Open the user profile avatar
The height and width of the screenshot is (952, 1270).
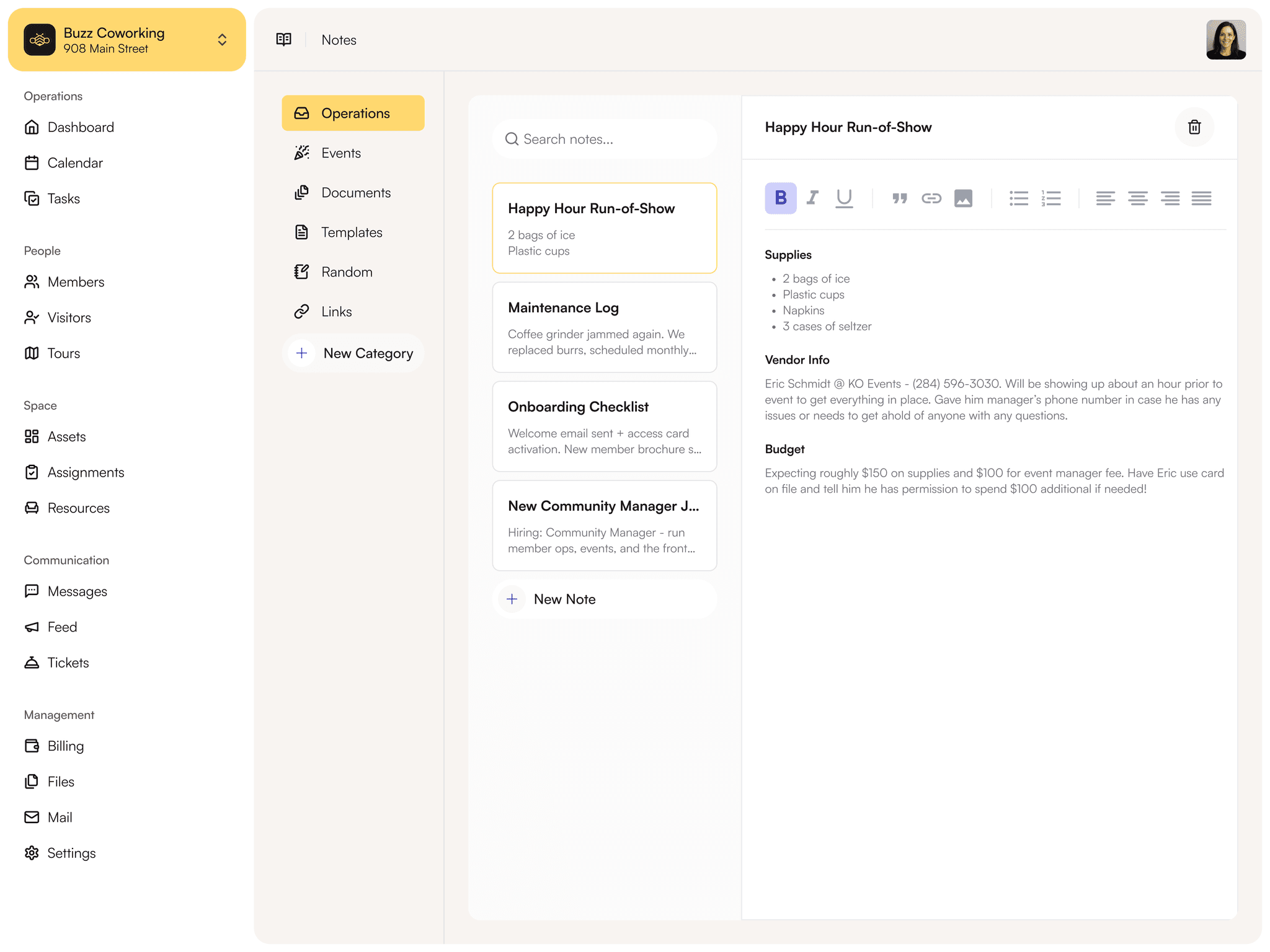(1225, 40)
